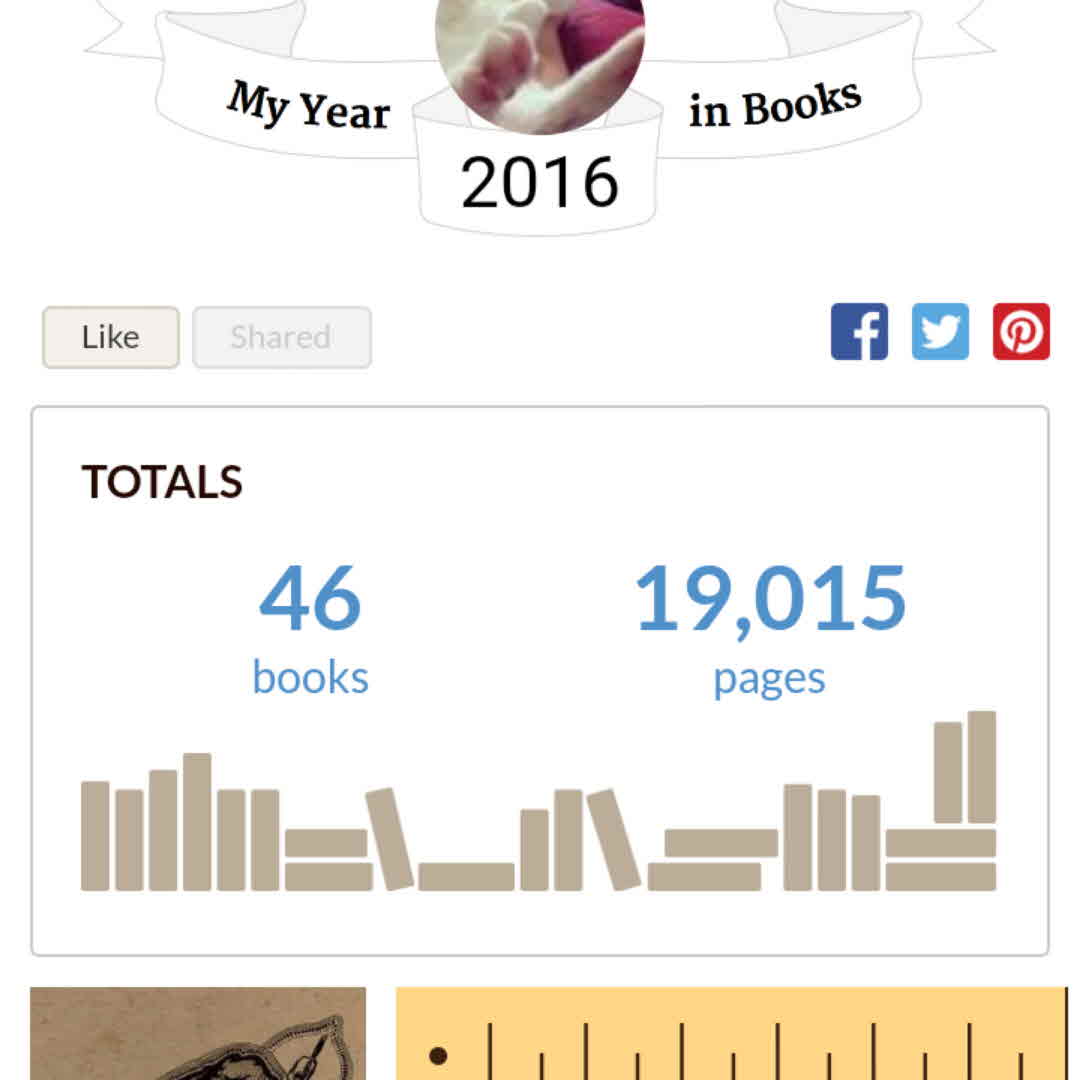1080x1080 pixels.
Task: Click the leftmost book on the shelf graphic
Action: (95, 835)
